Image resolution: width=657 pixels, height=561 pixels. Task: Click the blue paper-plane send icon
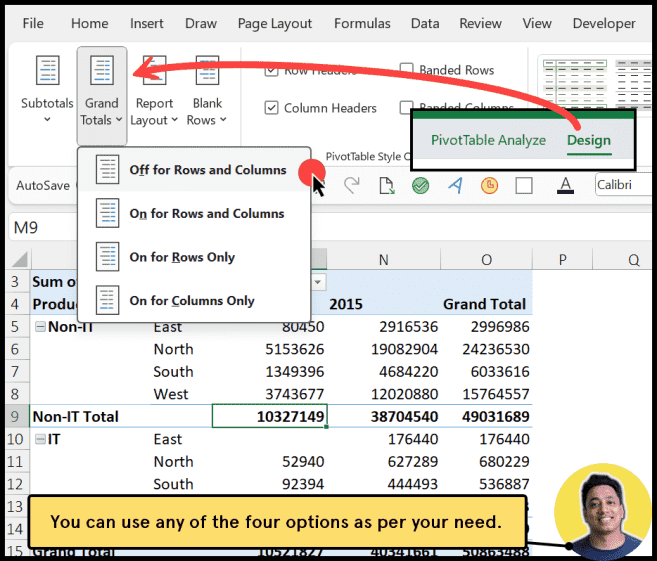tap(455, 185)
